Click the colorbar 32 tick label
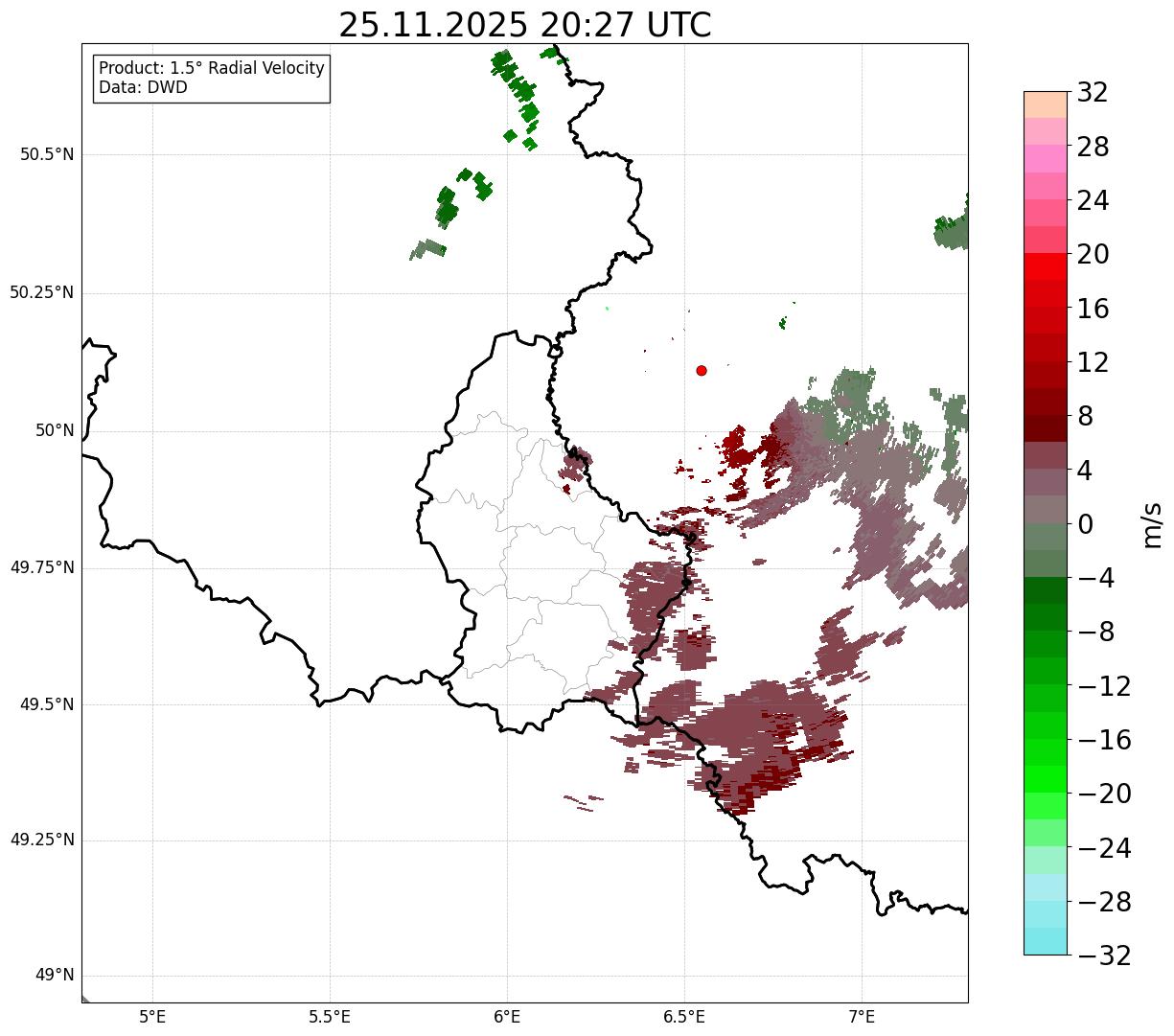Image resolution: width=1174 pixels, height=1036 pixels. click(1093, 92)
